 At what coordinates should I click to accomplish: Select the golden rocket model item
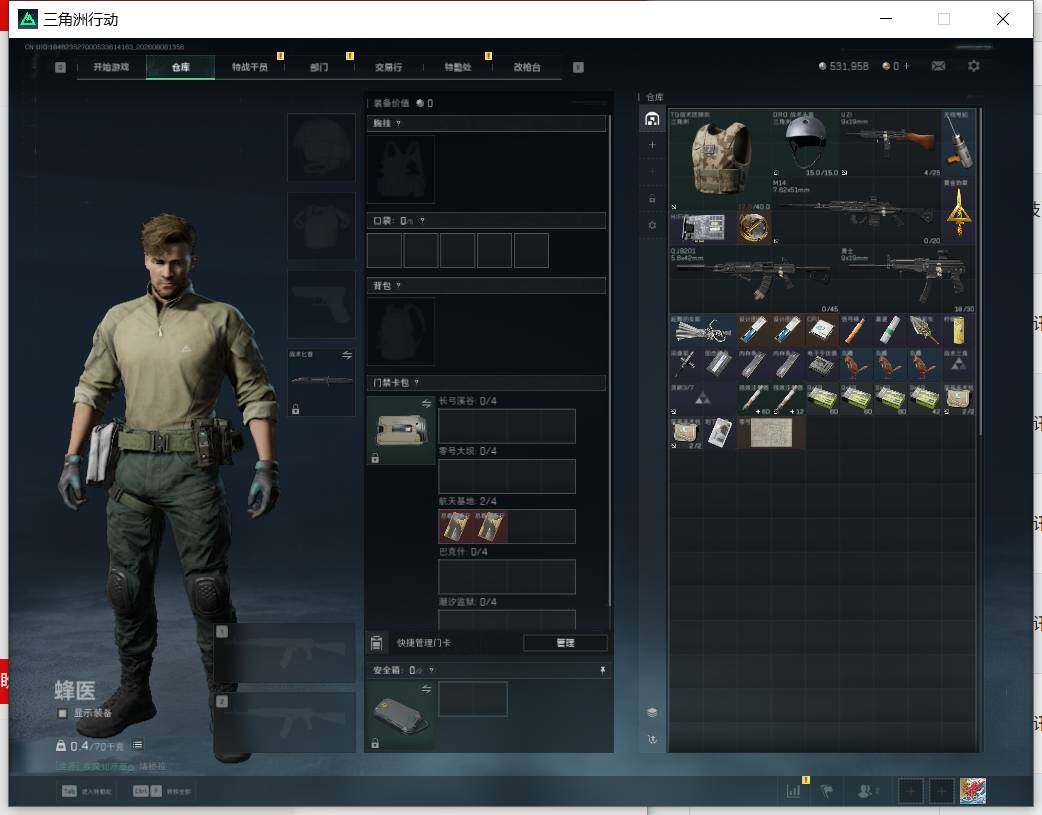tap(959, 211)
